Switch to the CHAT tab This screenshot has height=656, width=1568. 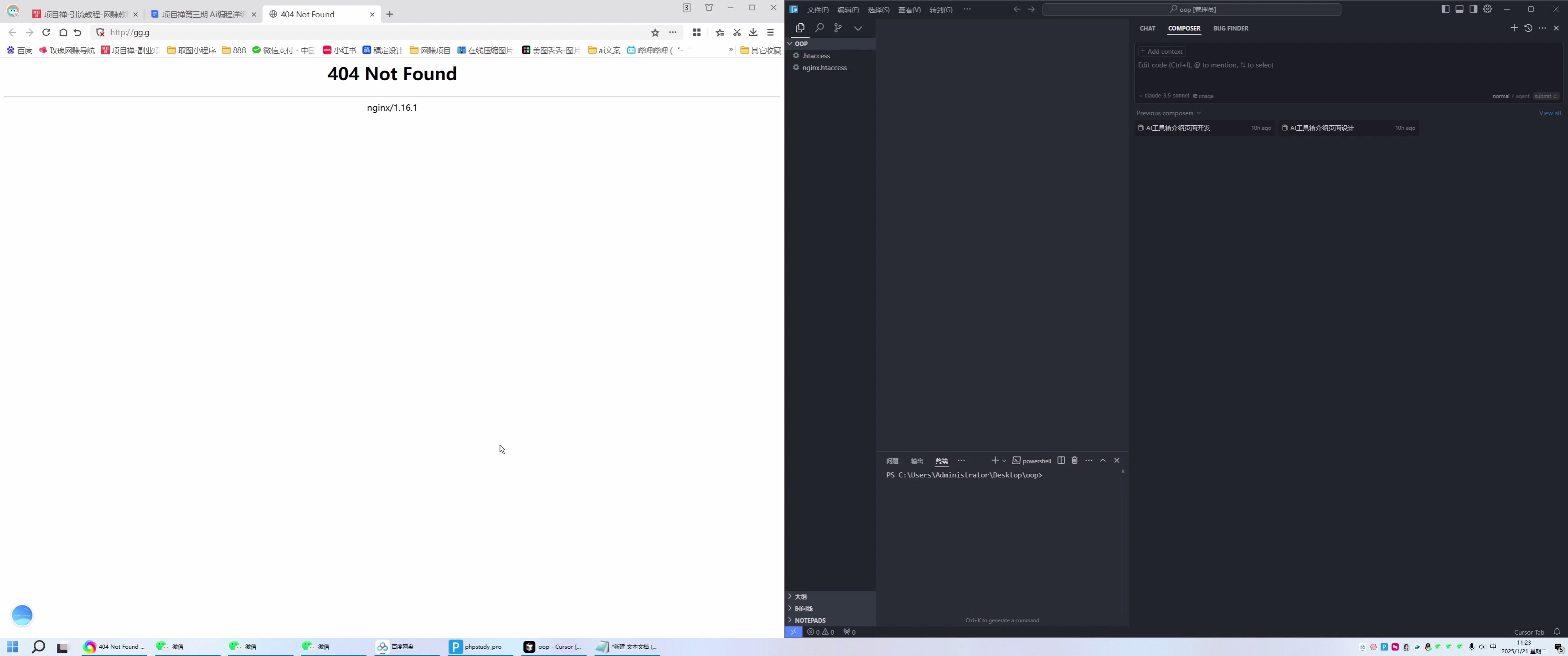tap(1147, 28)
